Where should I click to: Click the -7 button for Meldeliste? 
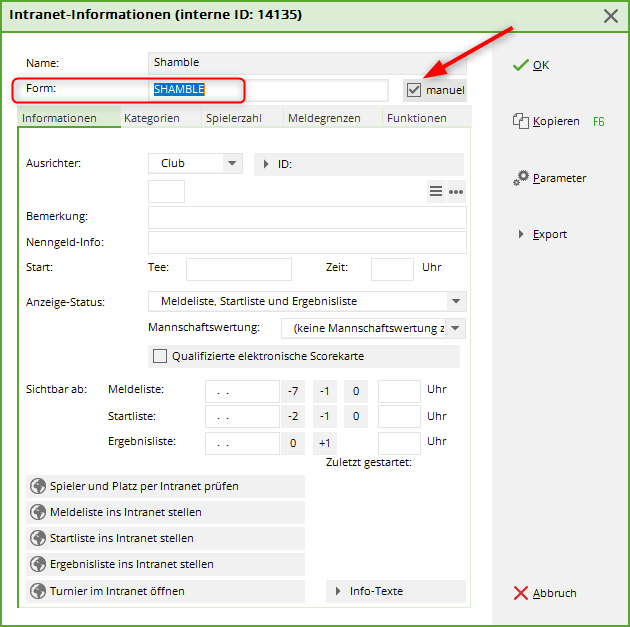coord(293,390)
